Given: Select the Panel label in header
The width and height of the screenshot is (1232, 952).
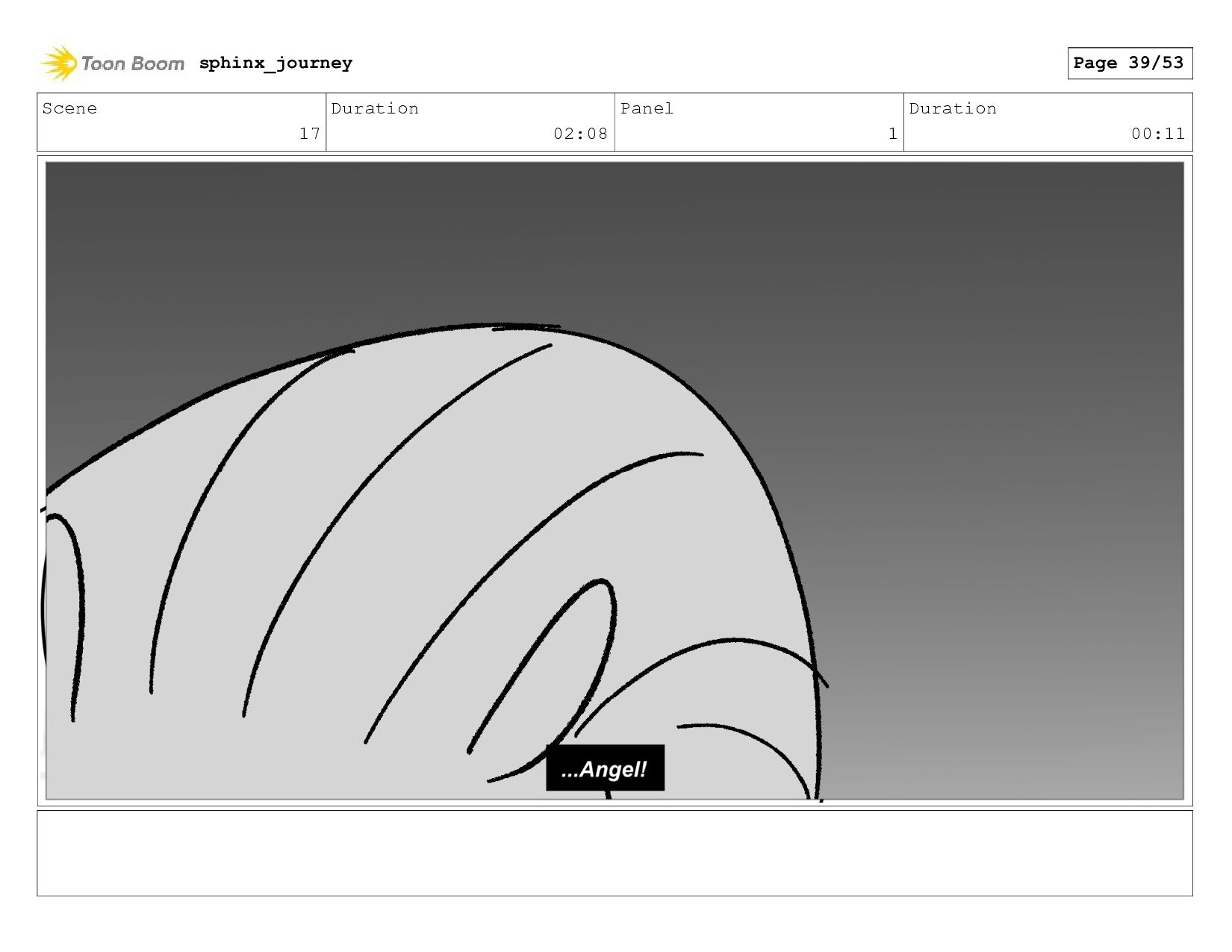Looking at the screenshot, I should pos(647,108).
